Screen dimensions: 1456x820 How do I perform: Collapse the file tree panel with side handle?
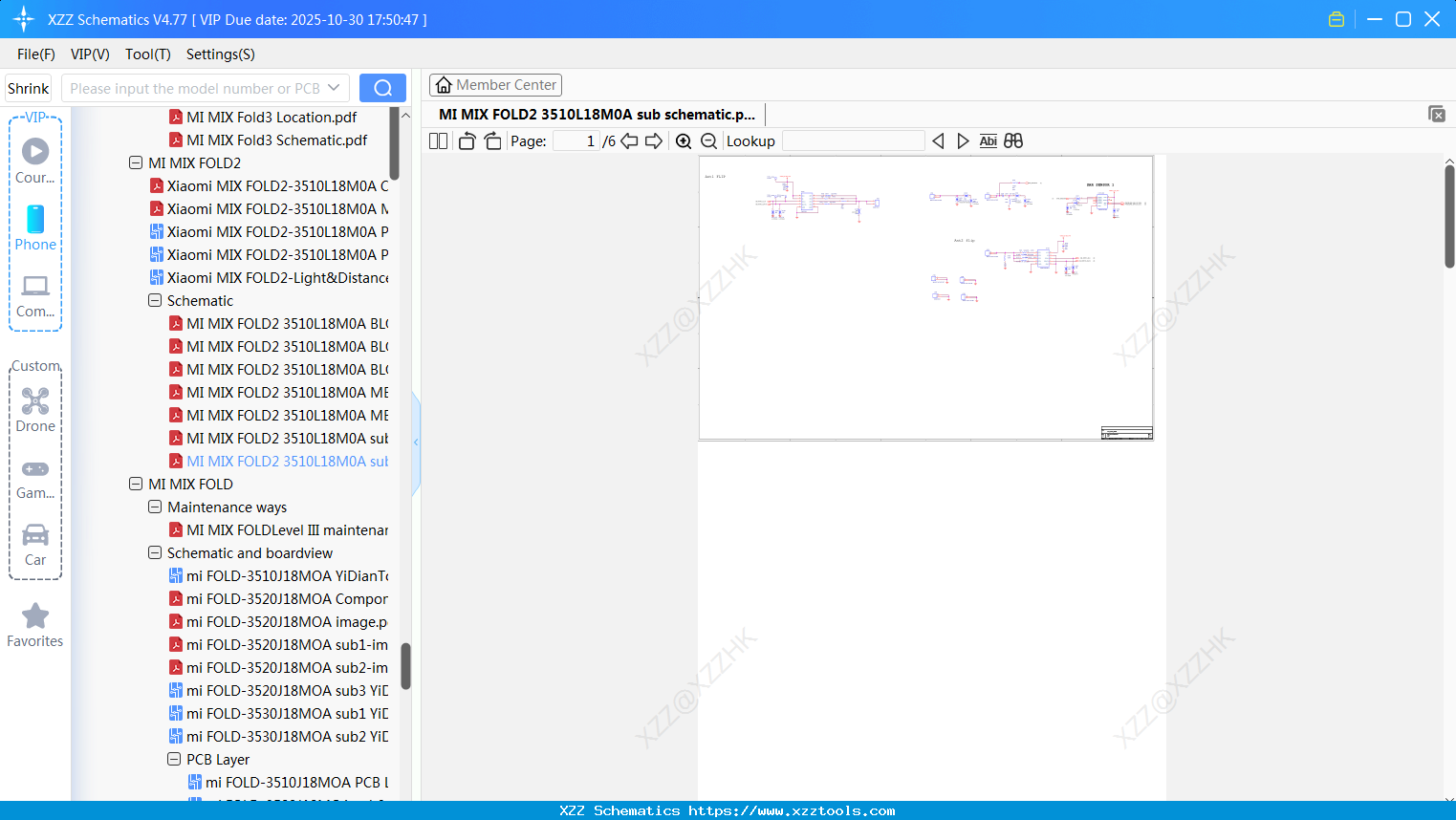coord(416,442)
